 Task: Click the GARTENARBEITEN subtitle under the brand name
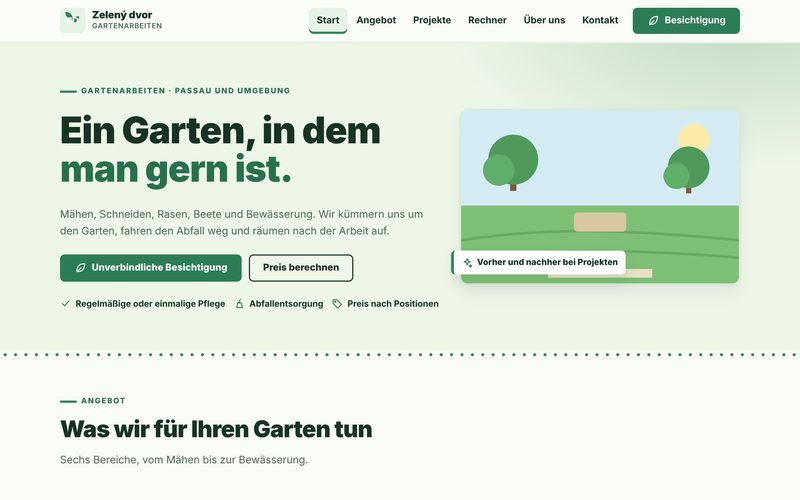[127, 26]
